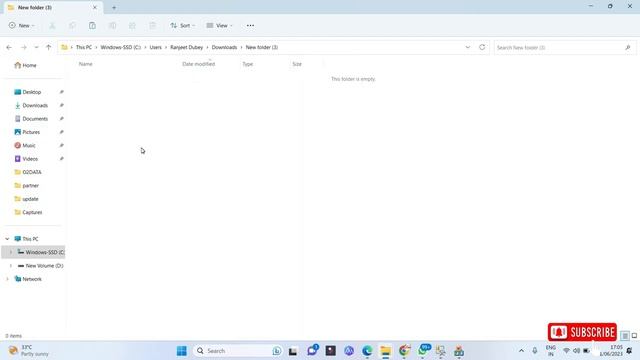This screenshot has height=360, width=640.
Task: Open Home in navigation pane
Action: (x=25, y=65)
